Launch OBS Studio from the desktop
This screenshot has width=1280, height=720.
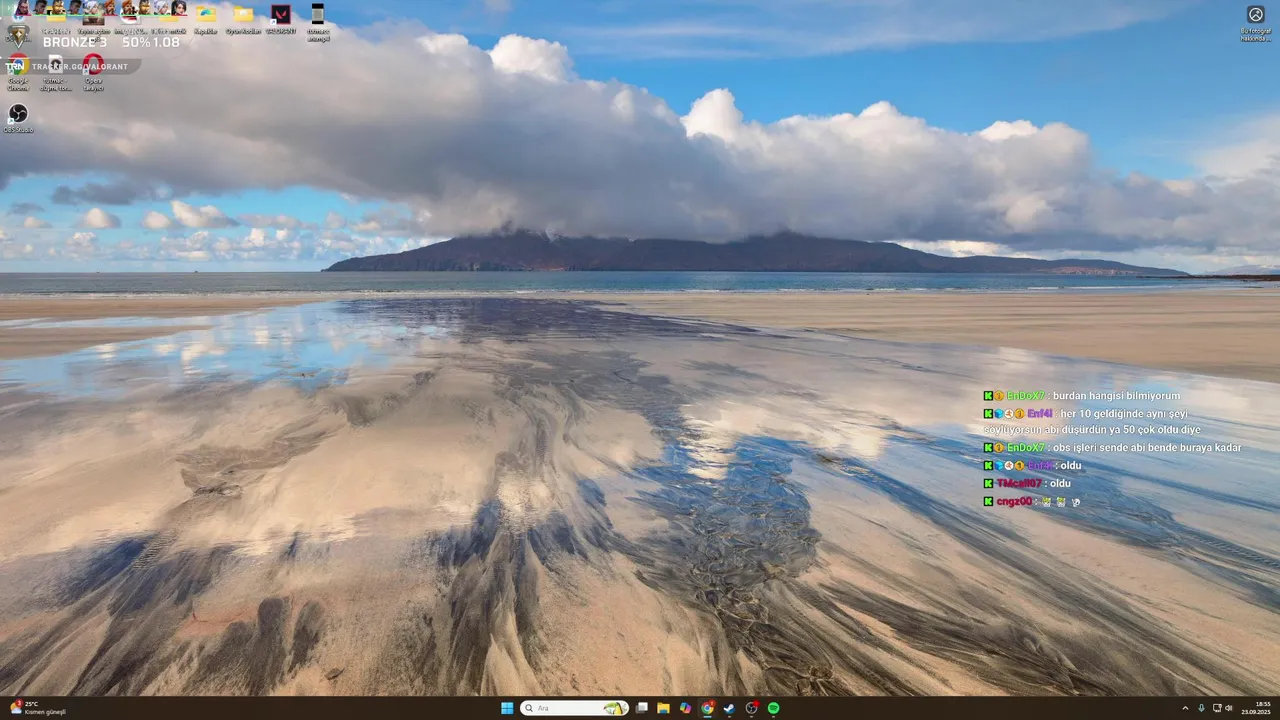pyautogui.click(x=18, y=118)
